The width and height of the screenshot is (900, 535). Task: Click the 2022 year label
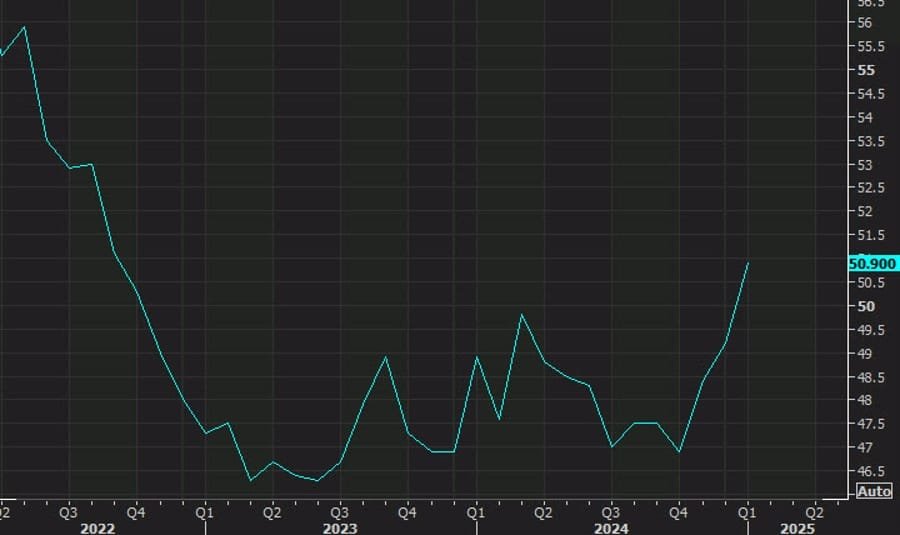[98, 526]
